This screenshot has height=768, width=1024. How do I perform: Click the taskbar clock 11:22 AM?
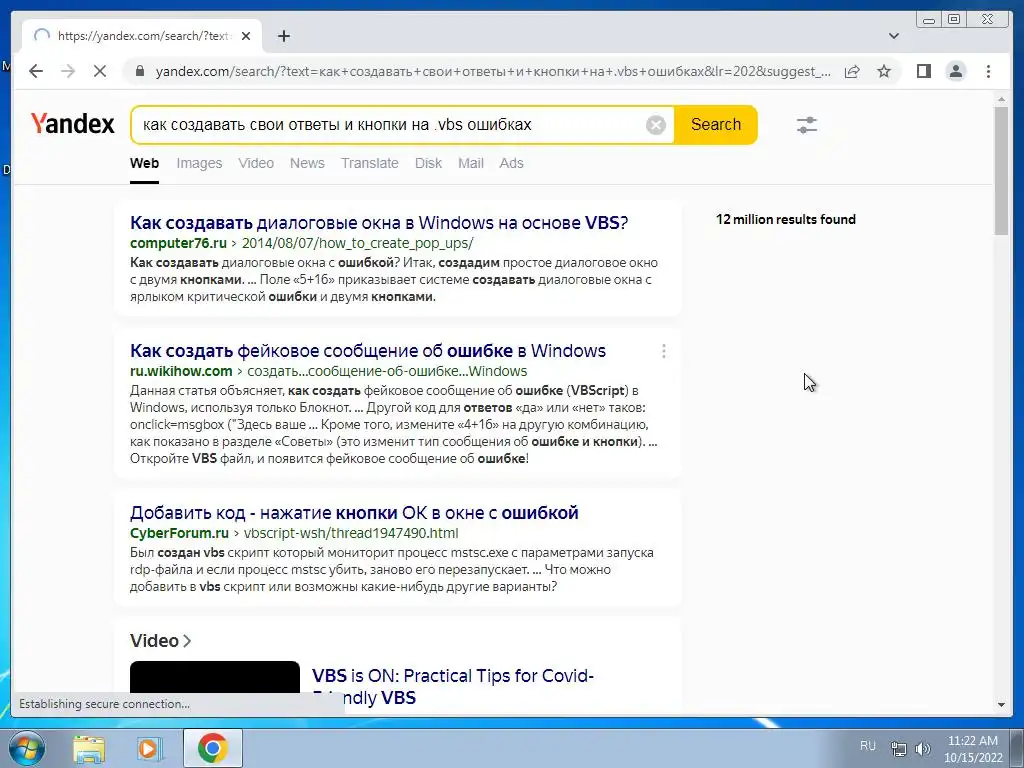(x=973, y=749)
